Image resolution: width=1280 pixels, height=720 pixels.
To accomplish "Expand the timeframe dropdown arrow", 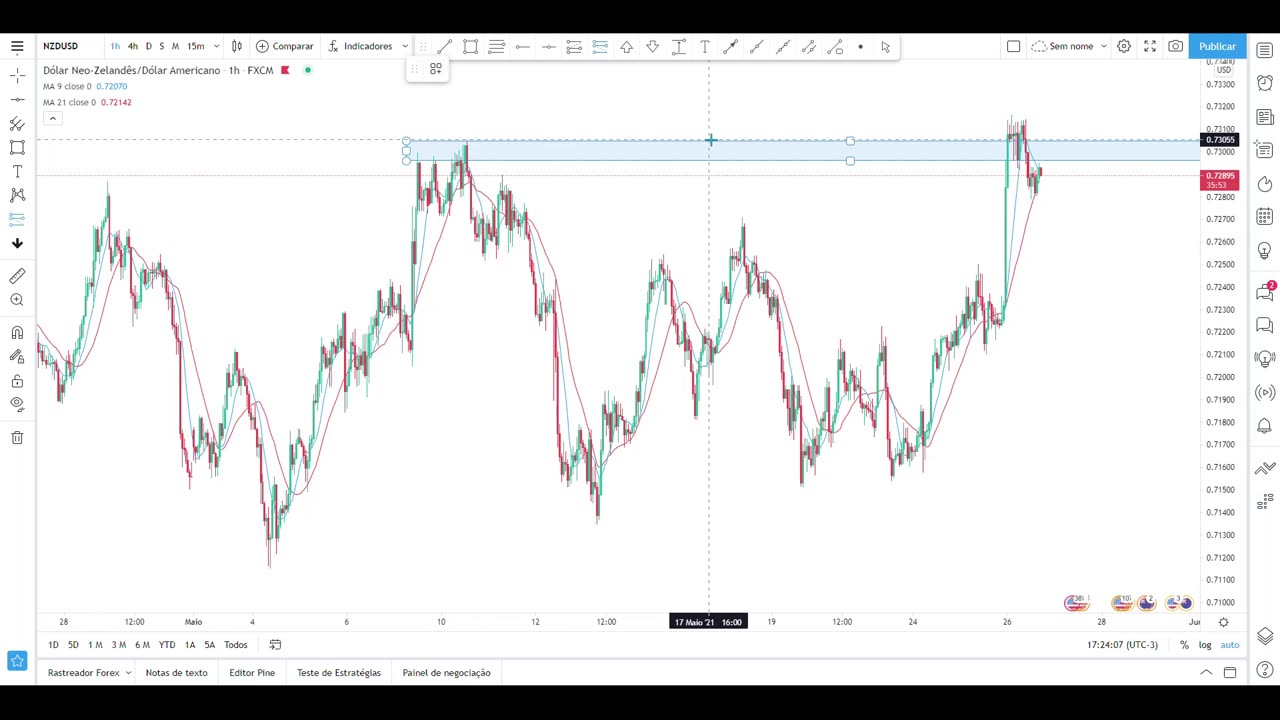I will (216, 46).
